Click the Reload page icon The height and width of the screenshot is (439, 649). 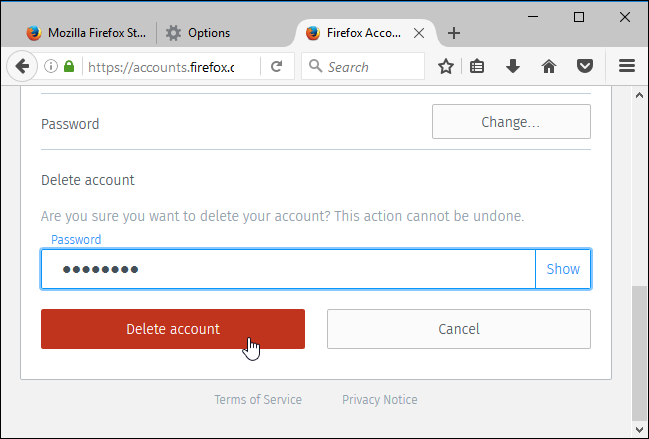[x=276, y=67]
